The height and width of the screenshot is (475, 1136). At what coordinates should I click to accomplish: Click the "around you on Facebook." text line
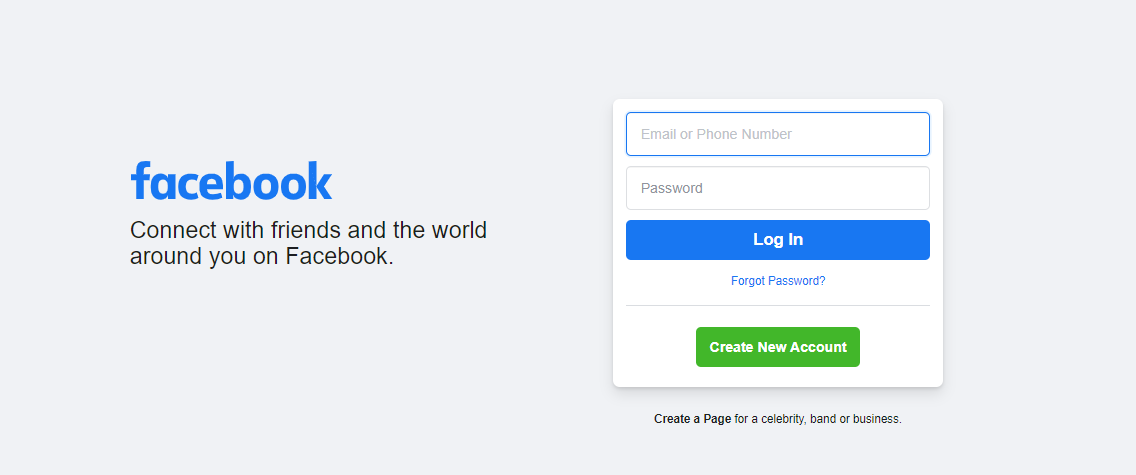coord(262,256)
